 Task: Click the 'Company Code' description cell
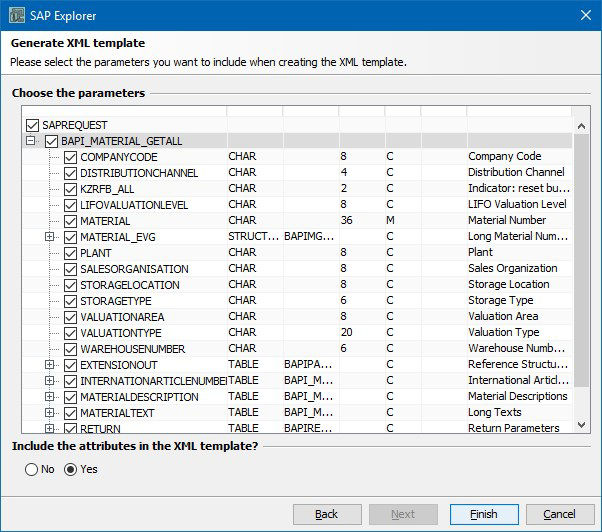tap(504, 156)
